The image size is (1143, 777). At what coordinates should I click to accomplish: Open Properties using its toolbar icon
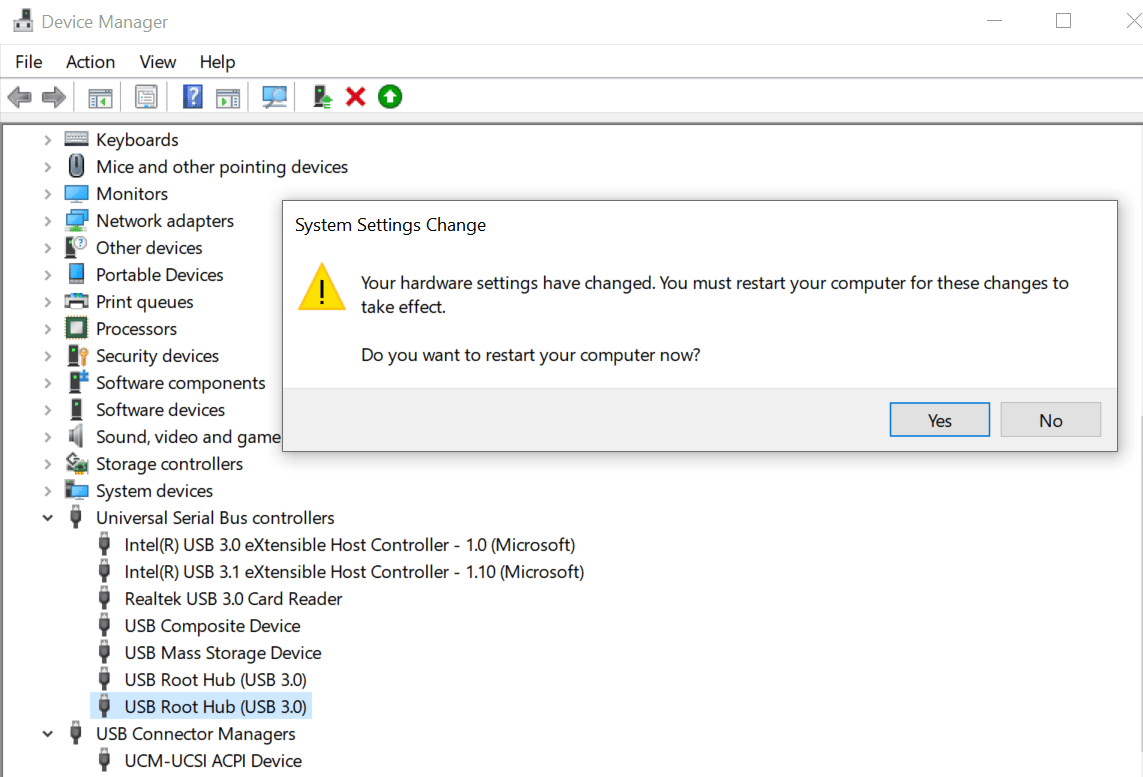[146, 96]
